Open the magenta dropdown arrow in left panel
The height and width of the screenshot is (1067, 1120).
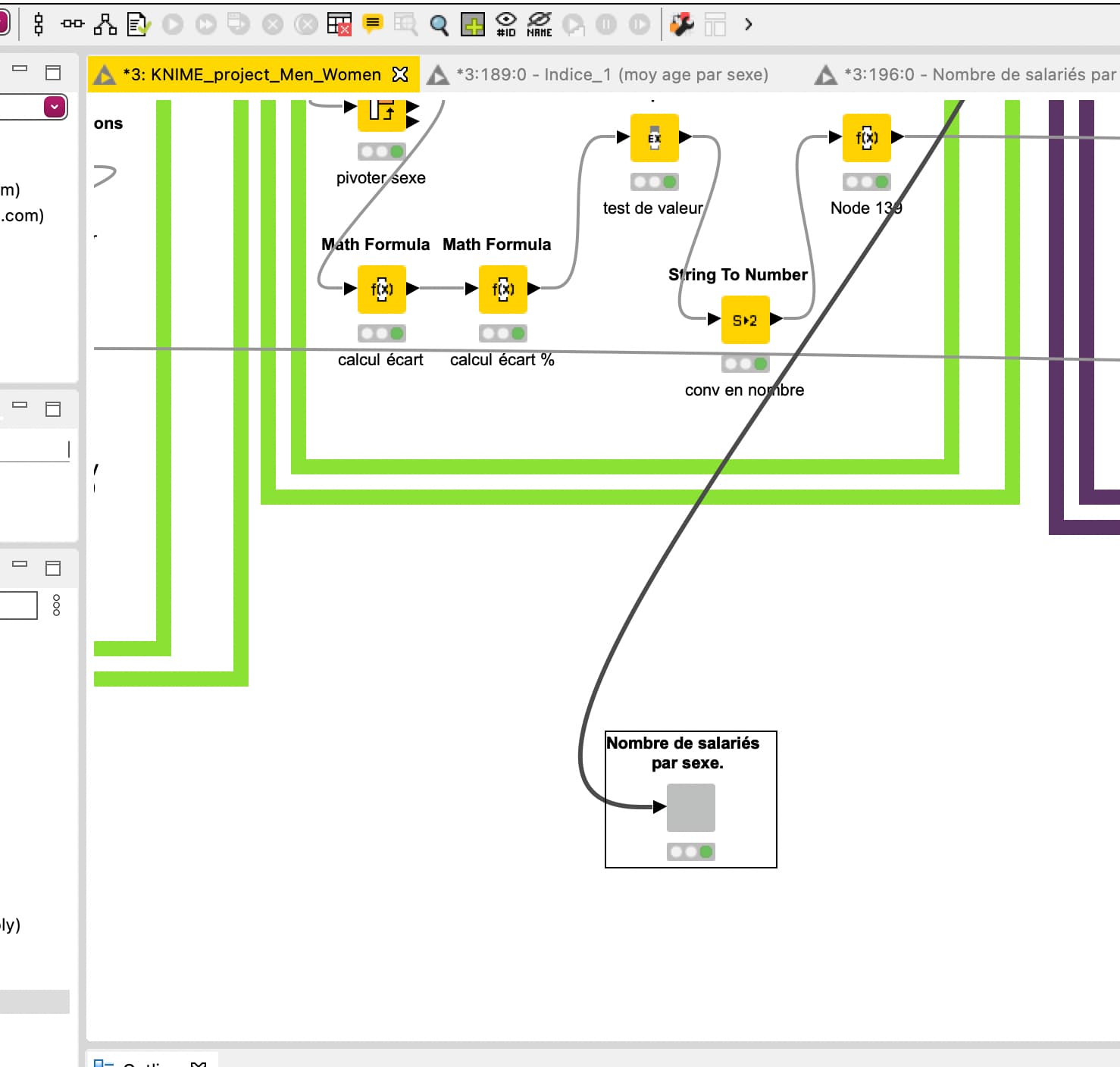tap(55, 107)
